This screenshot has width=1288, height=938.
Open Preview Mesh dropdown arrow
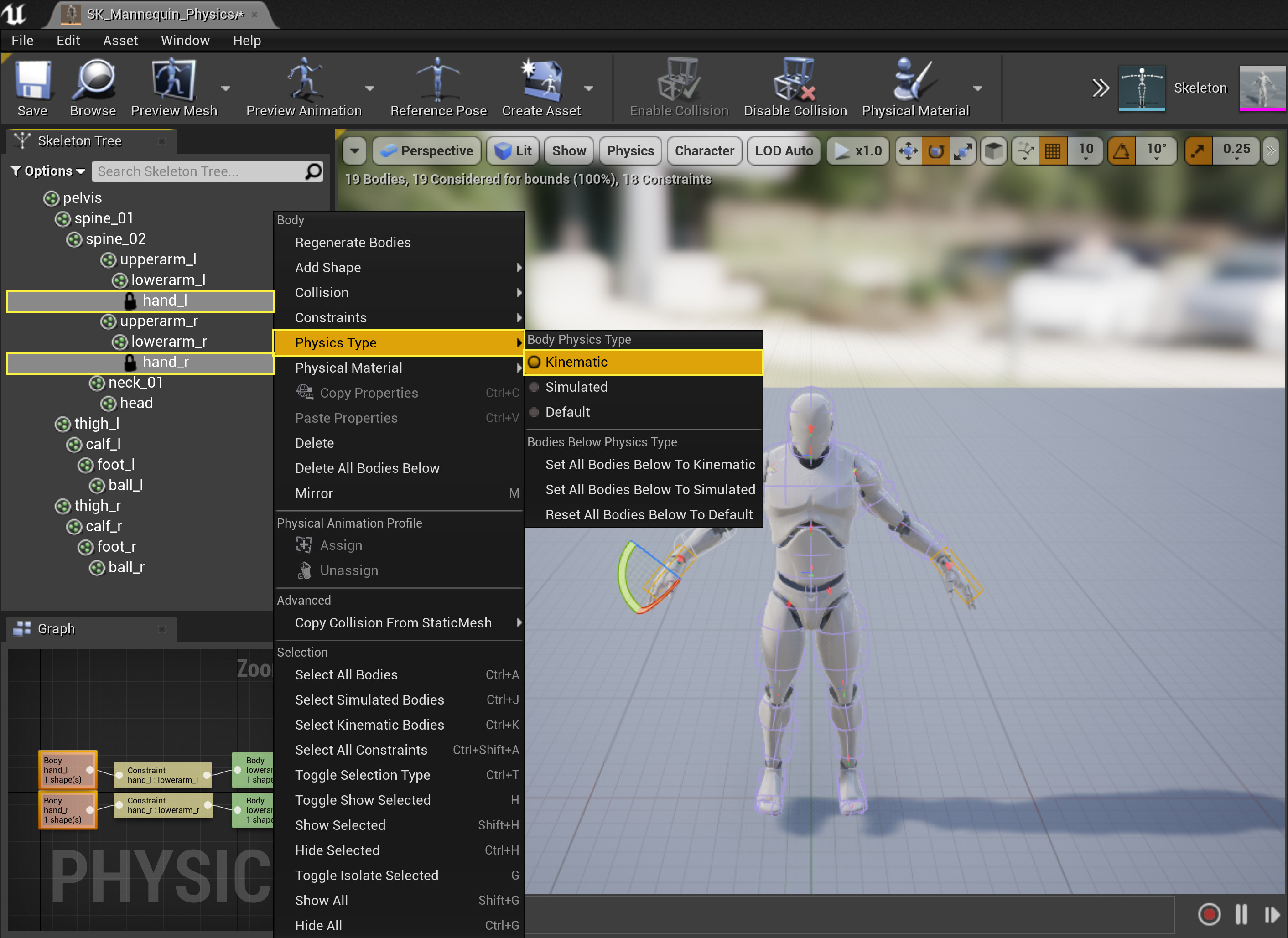[225, 88]
